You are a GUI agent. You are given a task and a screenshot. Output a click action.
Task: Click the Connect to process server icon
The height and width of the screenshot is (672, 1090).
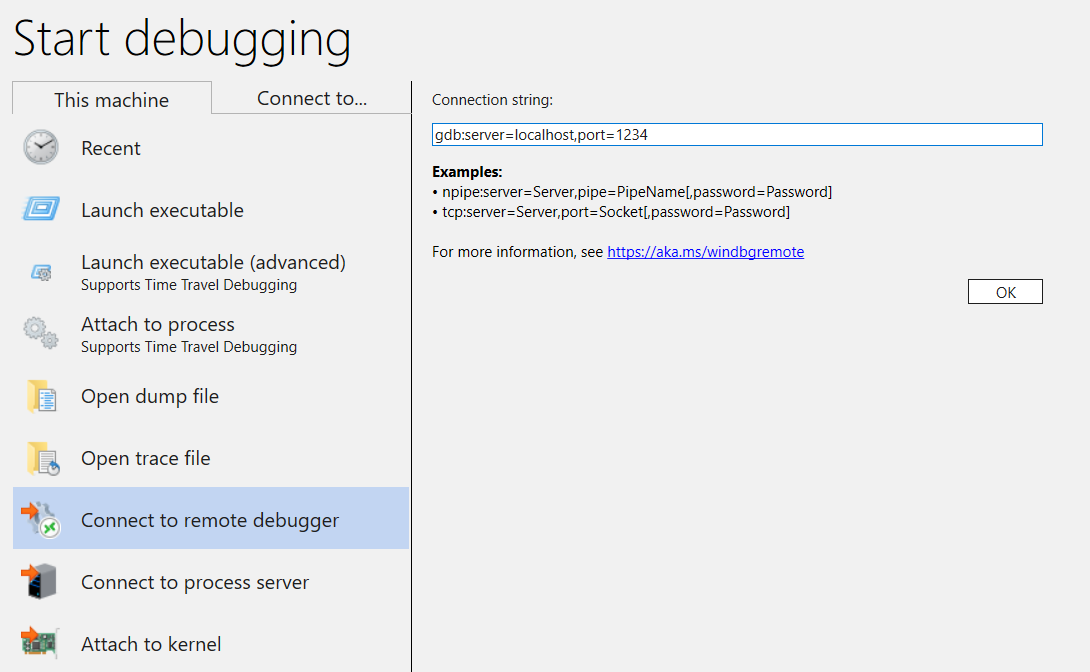38,581
